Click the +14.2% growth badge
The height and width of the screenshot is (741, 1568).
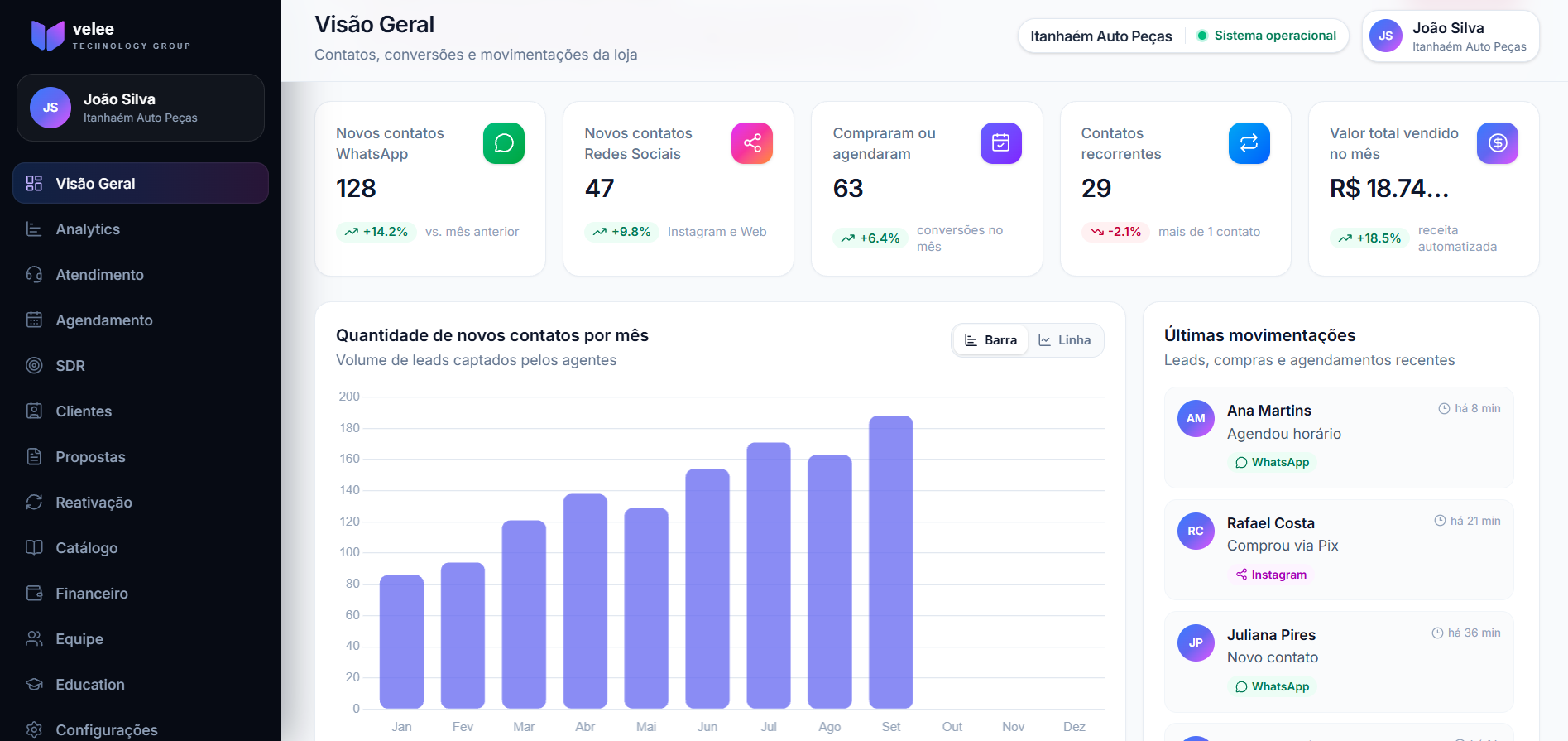[x=376, y=232]
